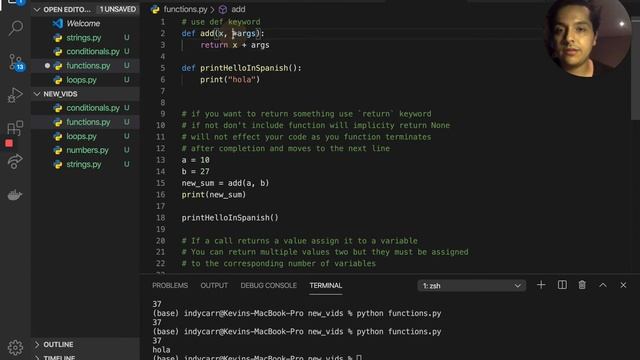Open the Search view in activity bar
640x360 pixels.
[16, 28]
